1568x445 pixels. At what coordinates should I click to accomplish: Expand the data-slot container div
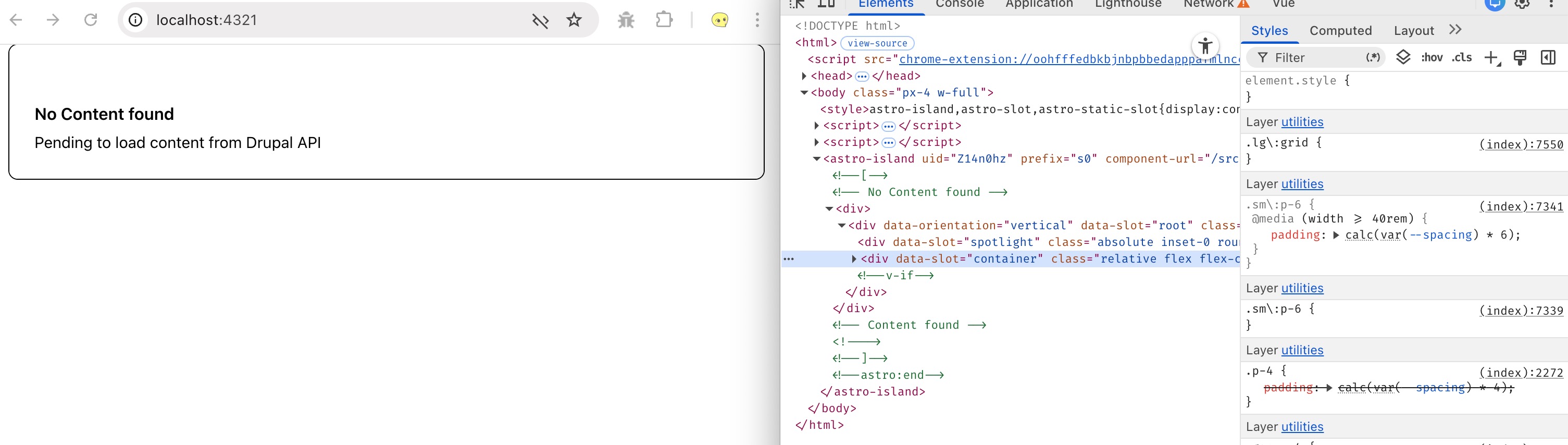click(854, 259)
